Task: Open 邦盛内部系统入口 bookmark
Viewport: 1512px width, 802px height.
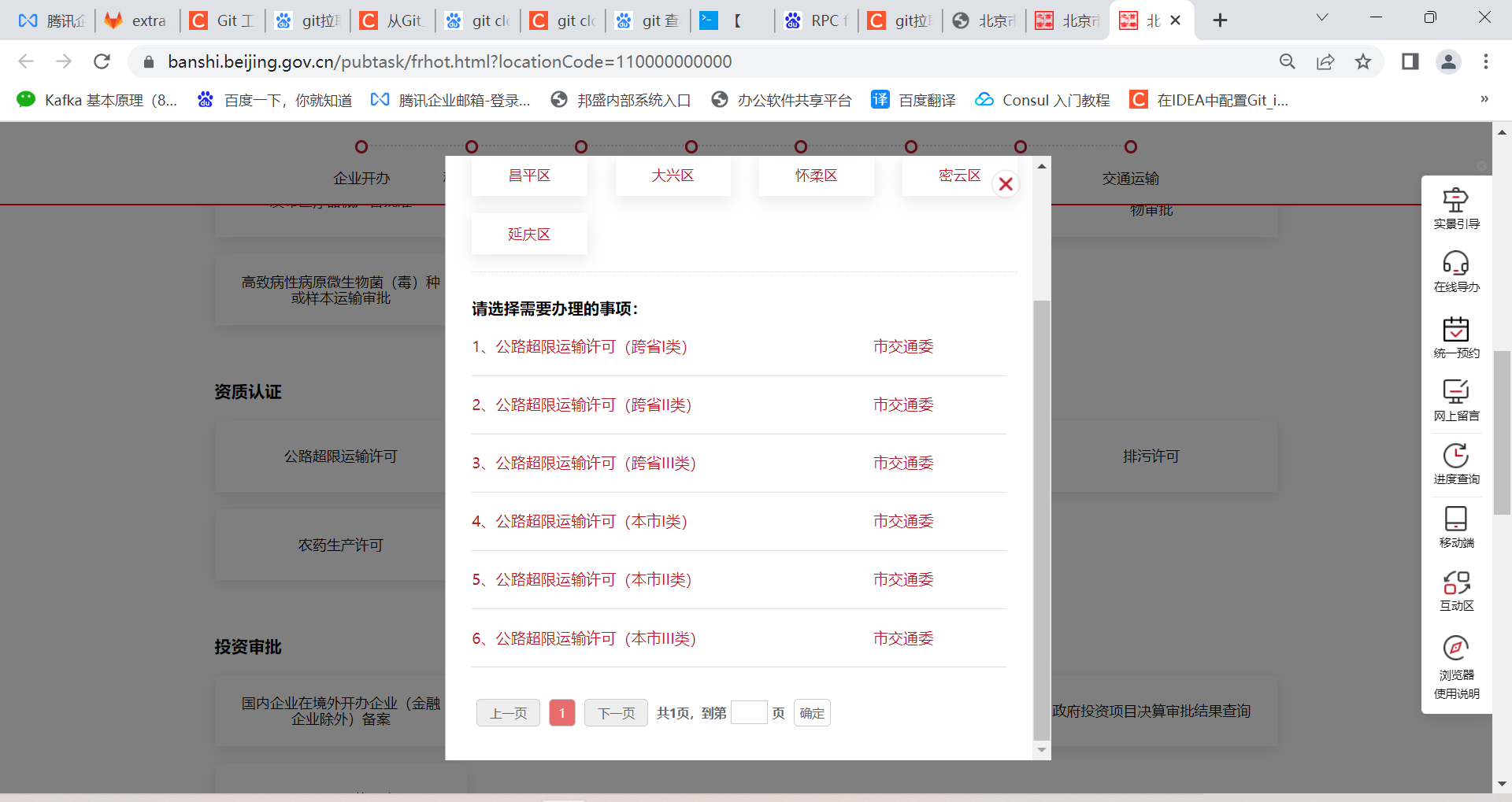Action: point(621,100)
